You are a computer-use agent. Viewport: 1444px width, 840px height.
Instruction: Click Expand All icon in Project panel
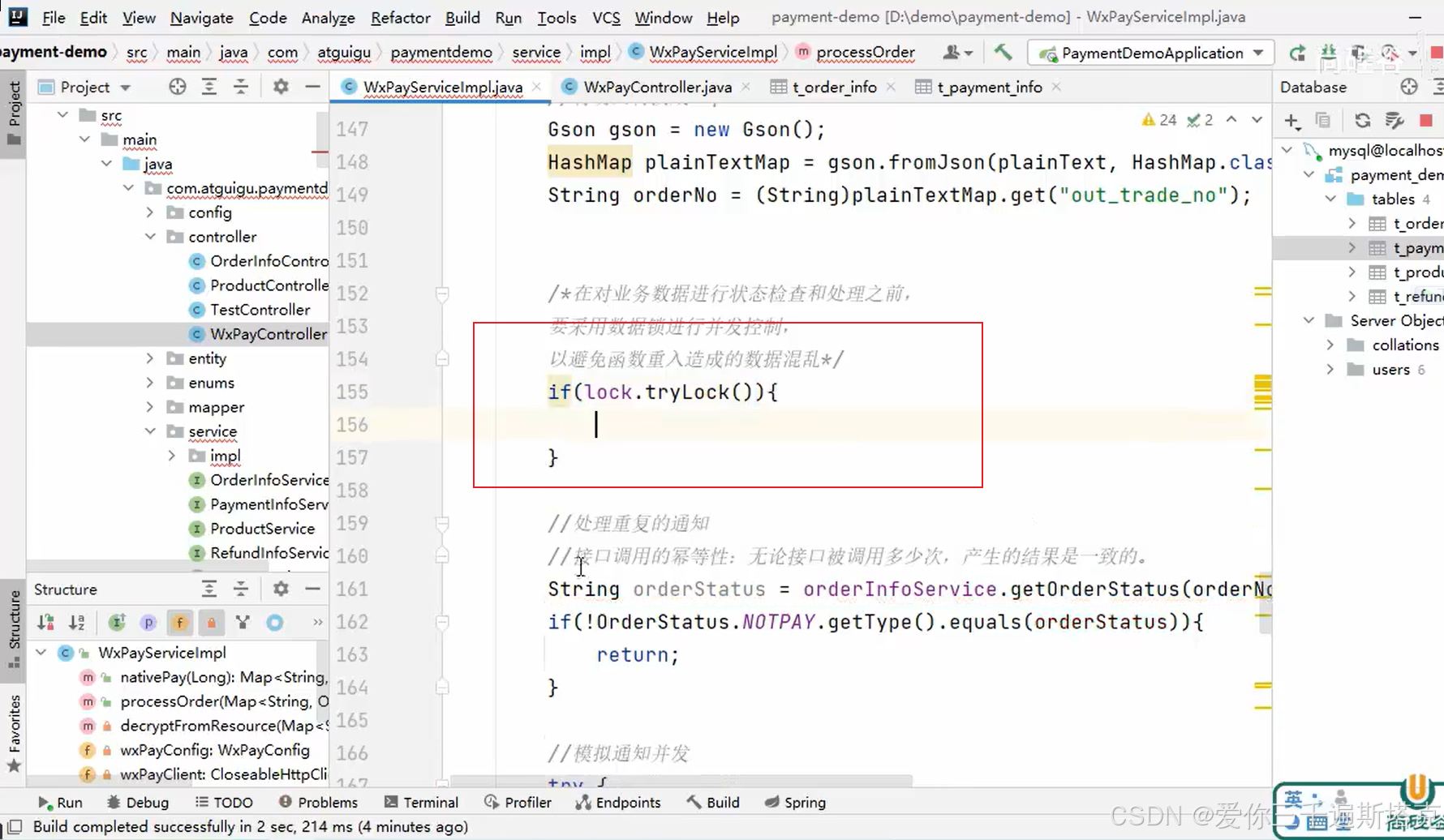209,87
